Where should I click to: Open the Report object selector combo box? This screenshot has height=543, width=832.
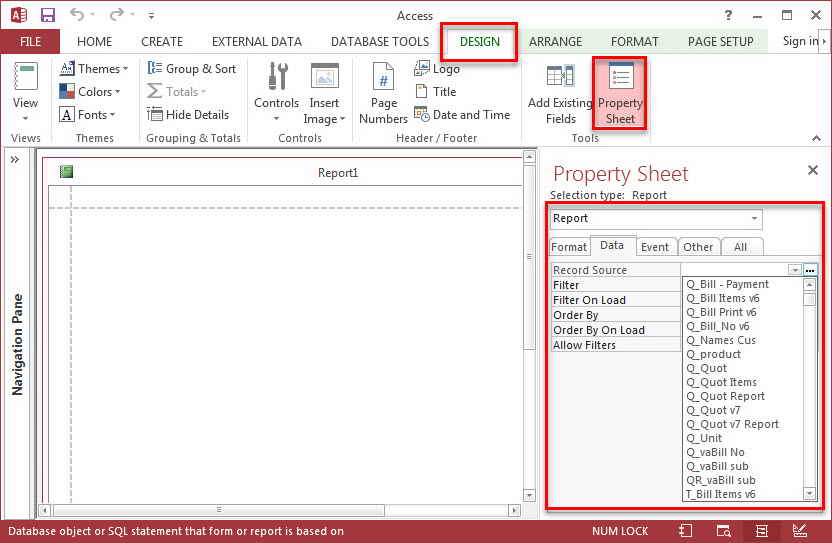tap(656, 219)
